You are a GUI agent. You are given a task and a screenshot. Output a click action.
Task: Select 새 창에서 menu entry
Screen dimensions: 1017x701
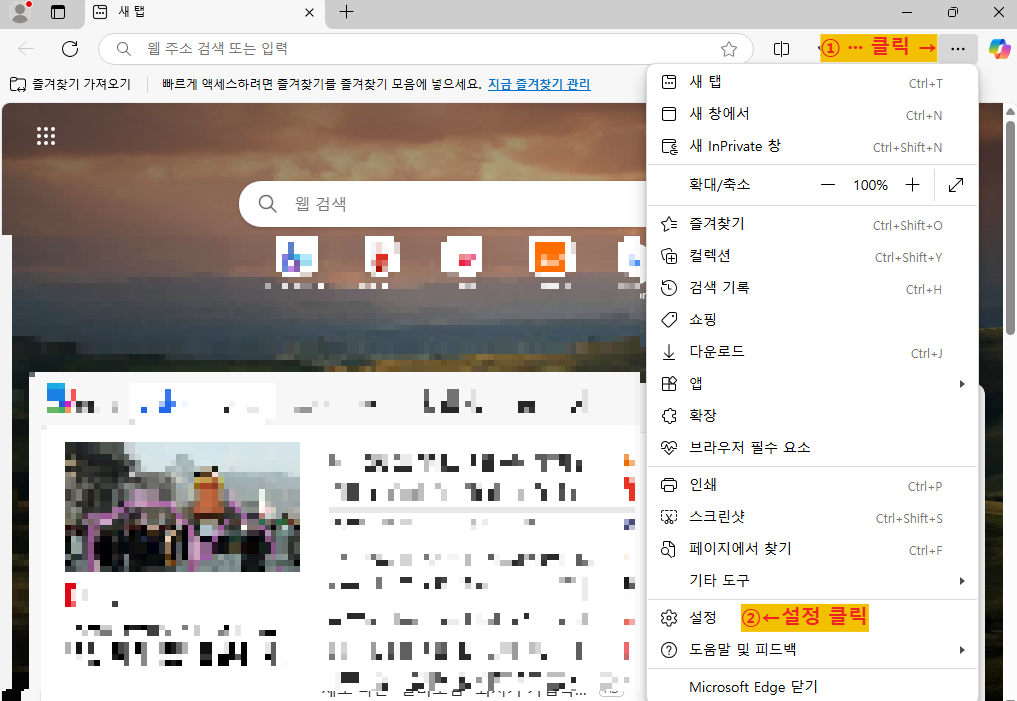click(812, 114)
